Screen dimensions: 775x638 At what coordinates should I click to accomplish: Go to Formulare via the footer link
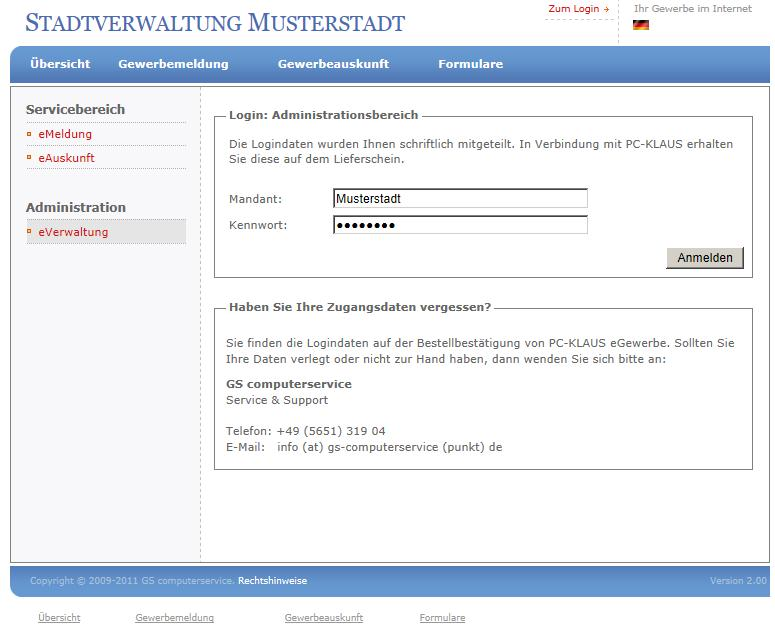(442, 618)
